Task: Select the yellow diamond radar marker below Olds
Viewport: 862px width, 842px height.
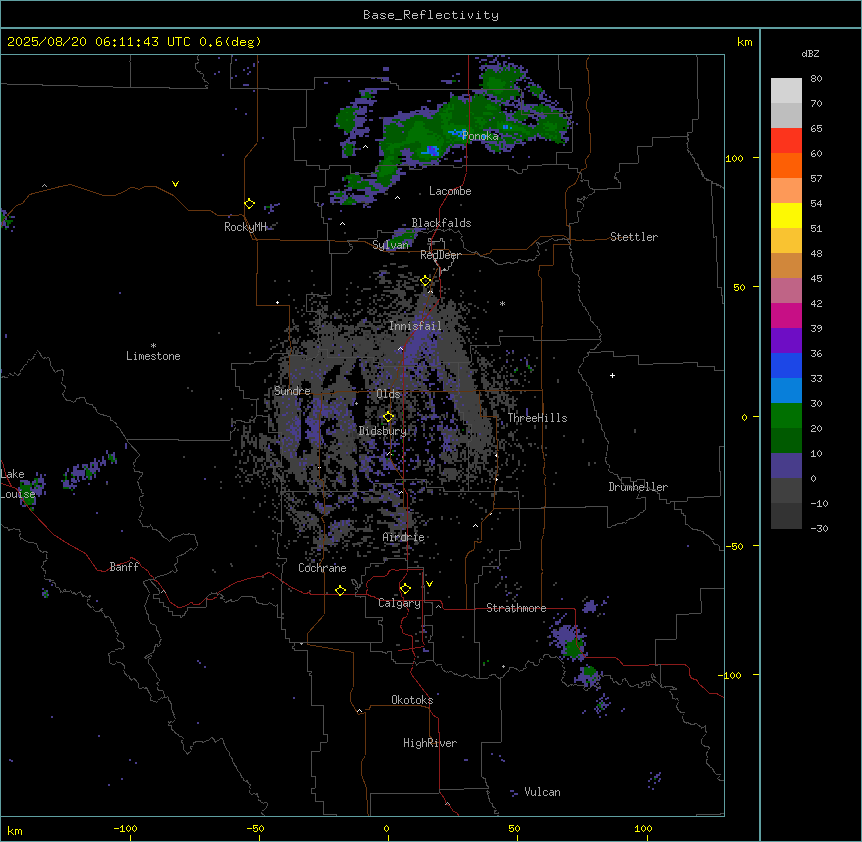Action: [x=388, y=417]
